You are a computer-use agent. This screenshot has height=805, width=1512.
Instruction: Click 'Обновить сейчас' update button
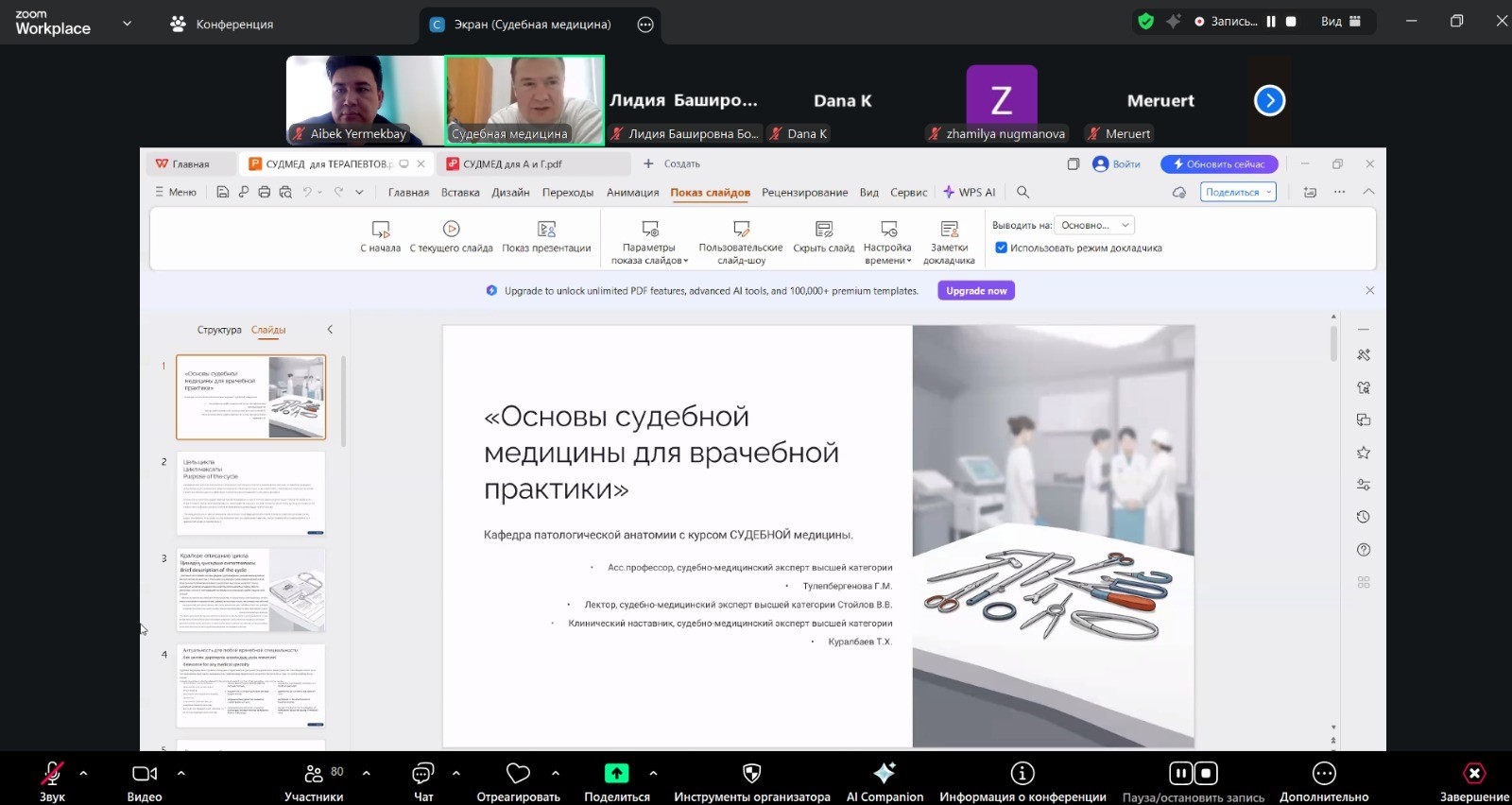[x=1219, y=164]
